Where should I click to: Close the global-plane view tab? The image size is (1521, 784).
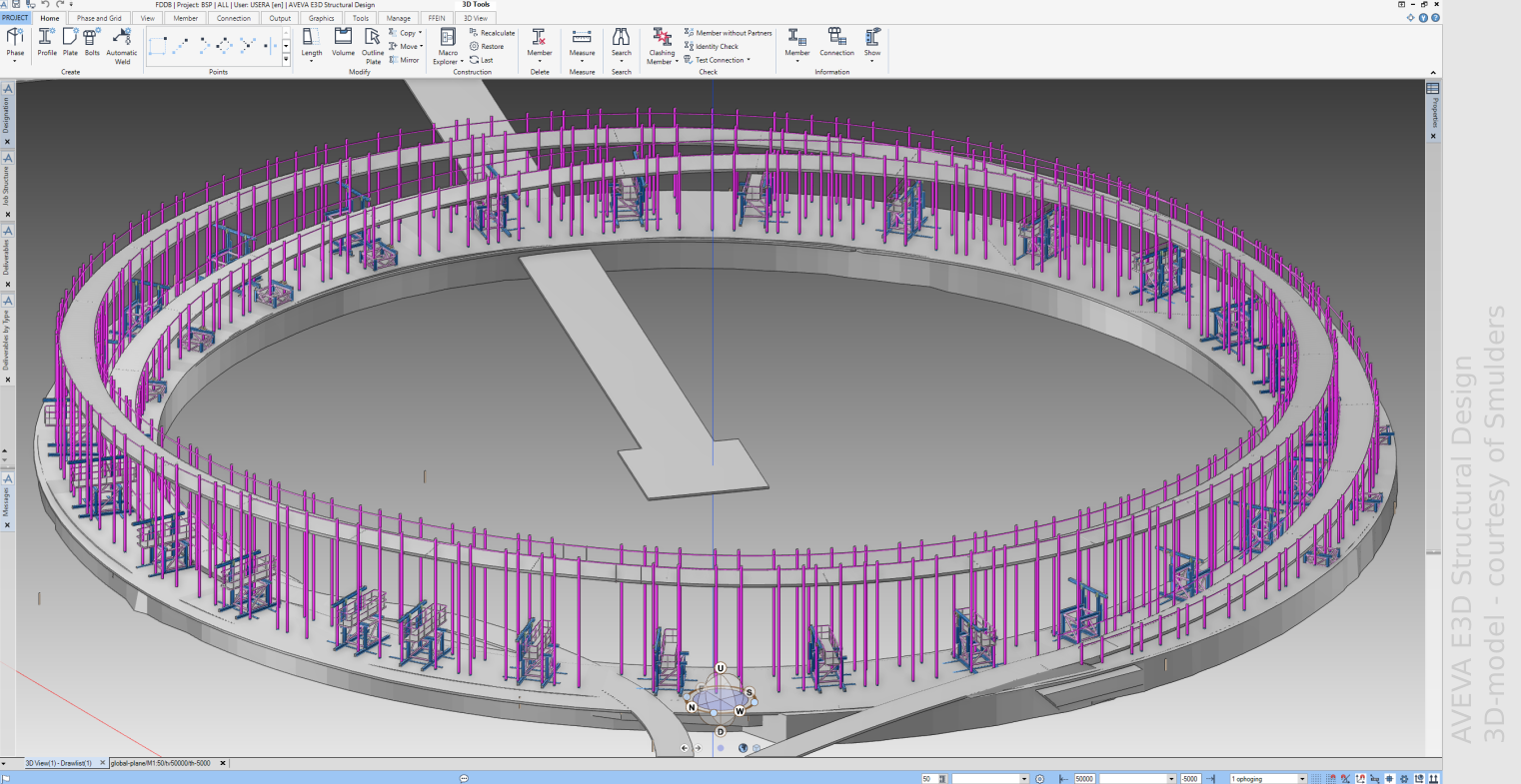click(x=223, y=763)
